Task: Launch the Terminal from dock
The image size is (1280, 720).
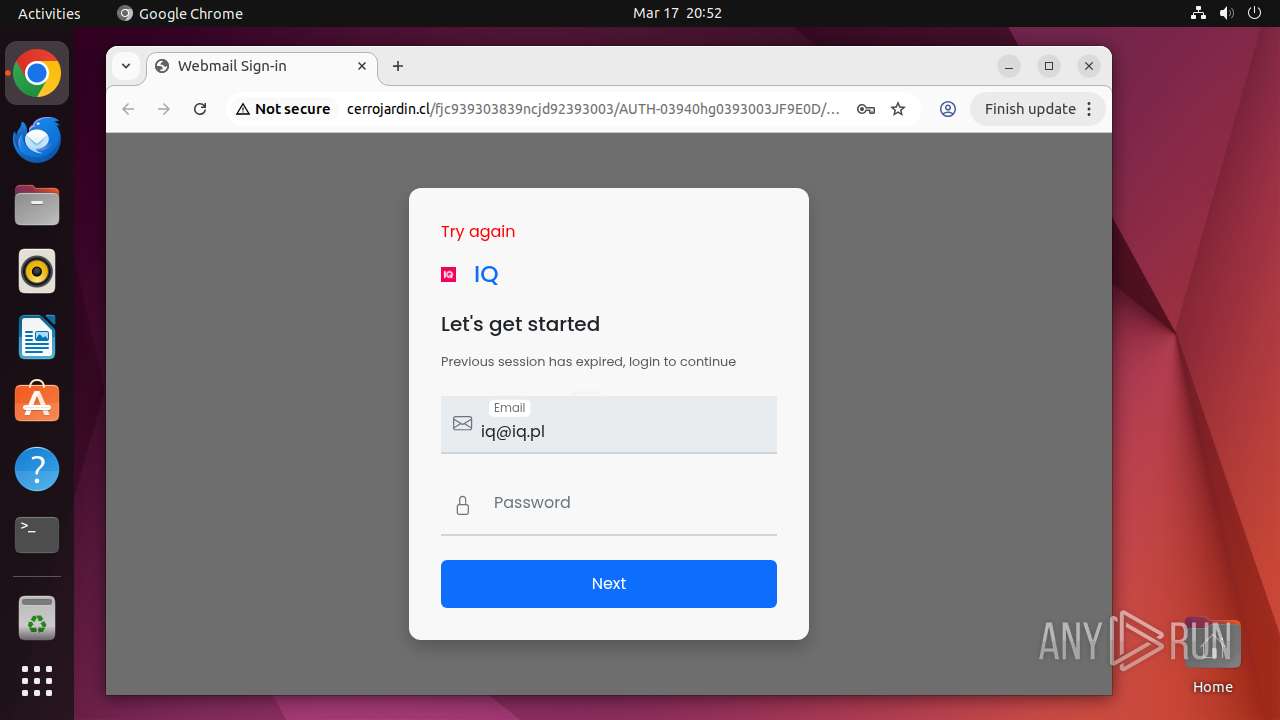Action: point(37,535)
